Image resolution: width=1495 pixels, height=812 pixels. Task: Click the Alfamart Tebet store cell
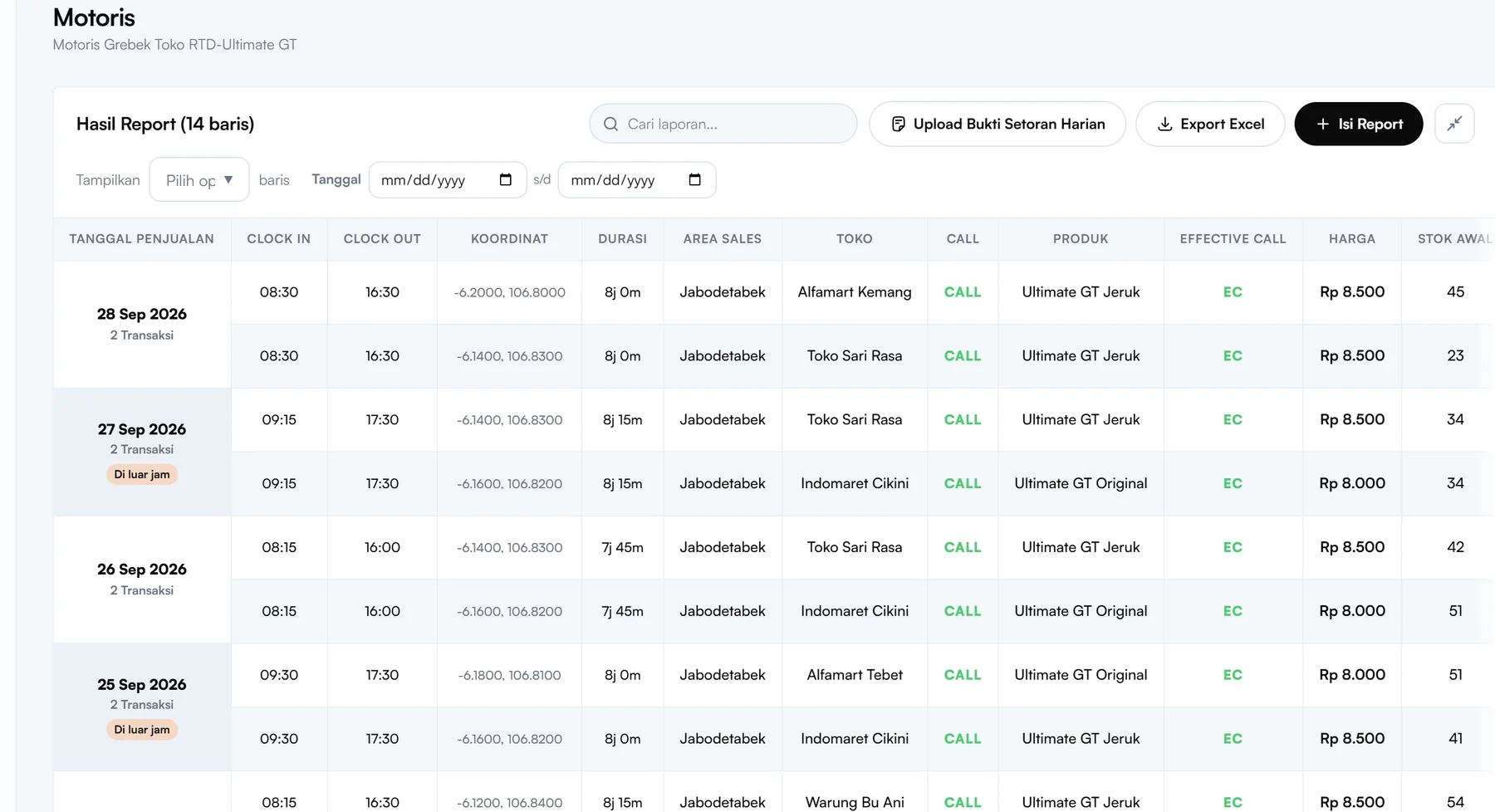click(x=855, y=675)
